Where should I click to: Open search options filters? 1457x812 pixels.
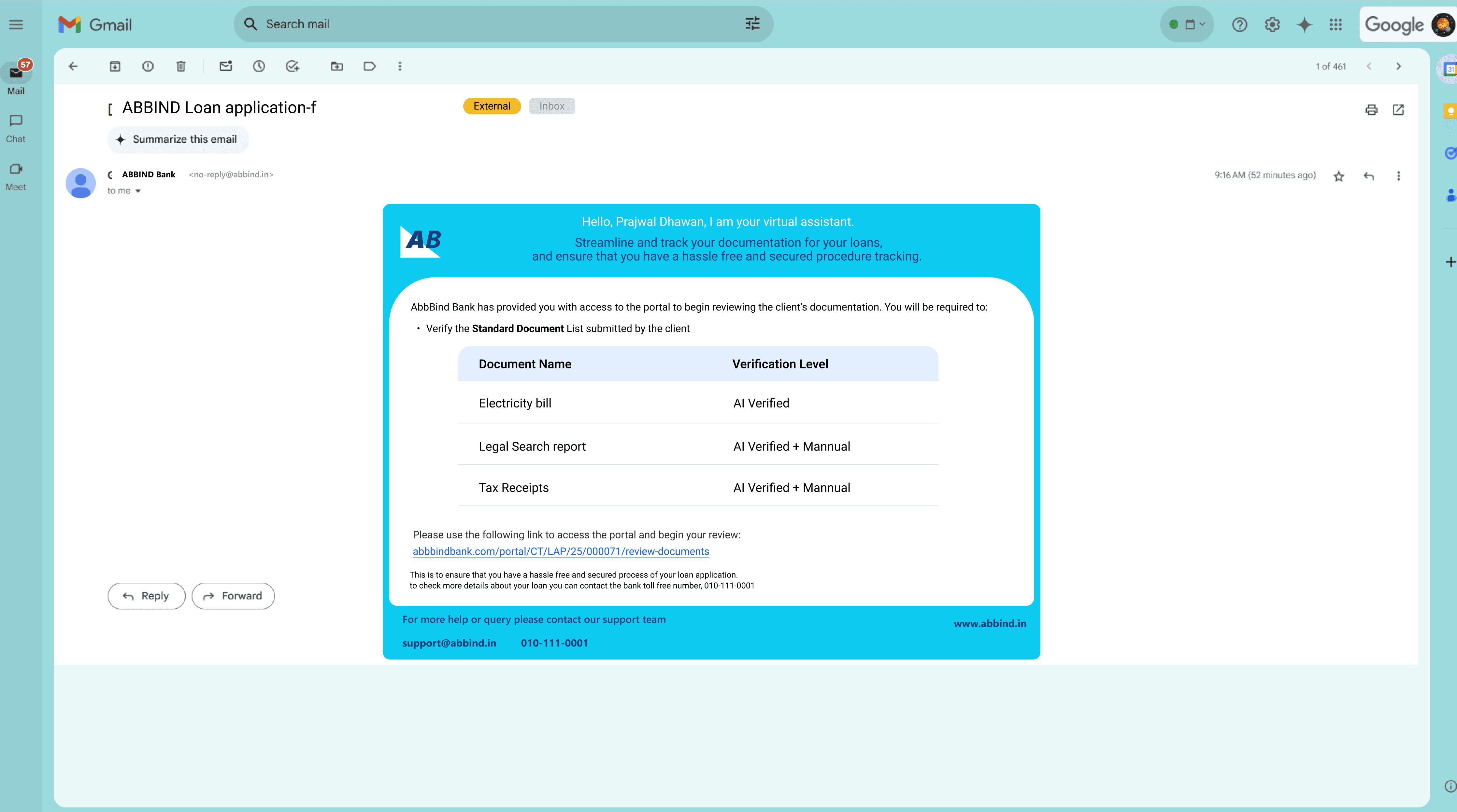(752, 24)
